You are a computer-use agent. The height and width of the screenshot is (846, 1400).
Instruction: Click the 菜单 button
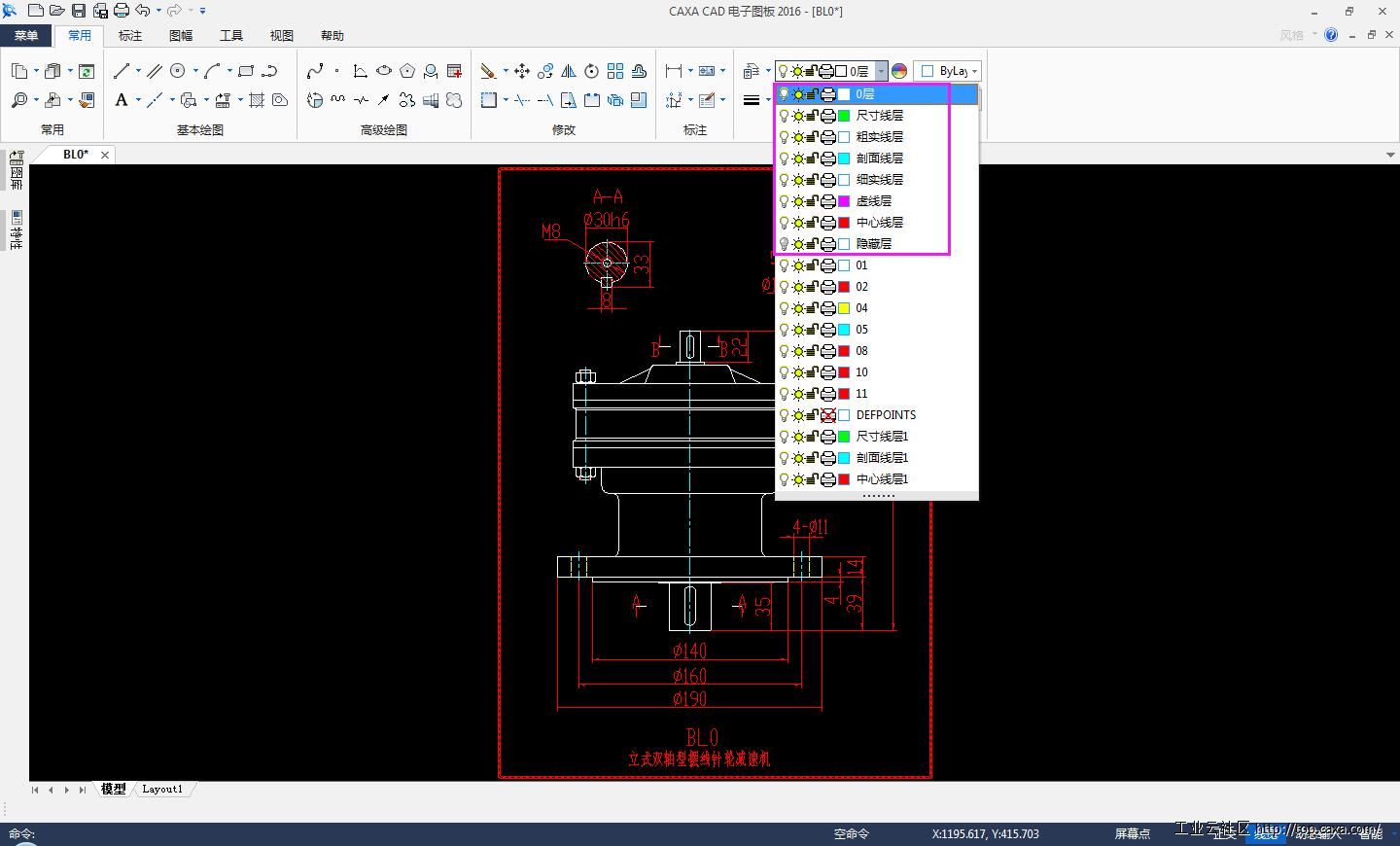26,36
